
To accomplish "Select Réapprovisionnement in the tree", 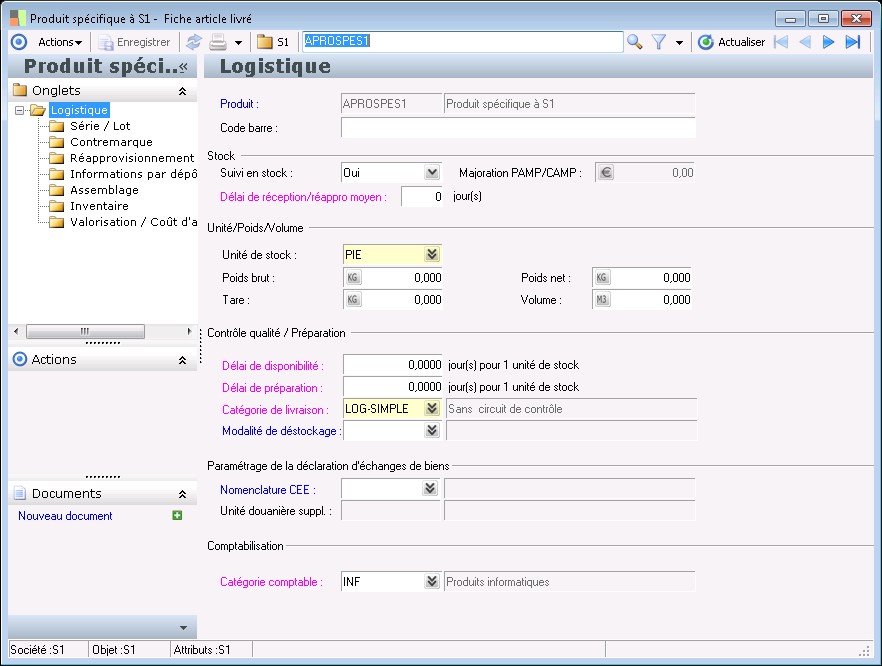I will [132, 158].
